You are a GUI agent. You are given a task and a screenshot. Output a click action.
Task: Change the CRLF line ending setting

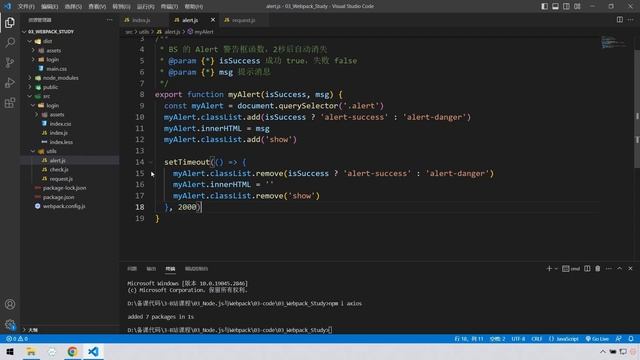coord(536,339)
